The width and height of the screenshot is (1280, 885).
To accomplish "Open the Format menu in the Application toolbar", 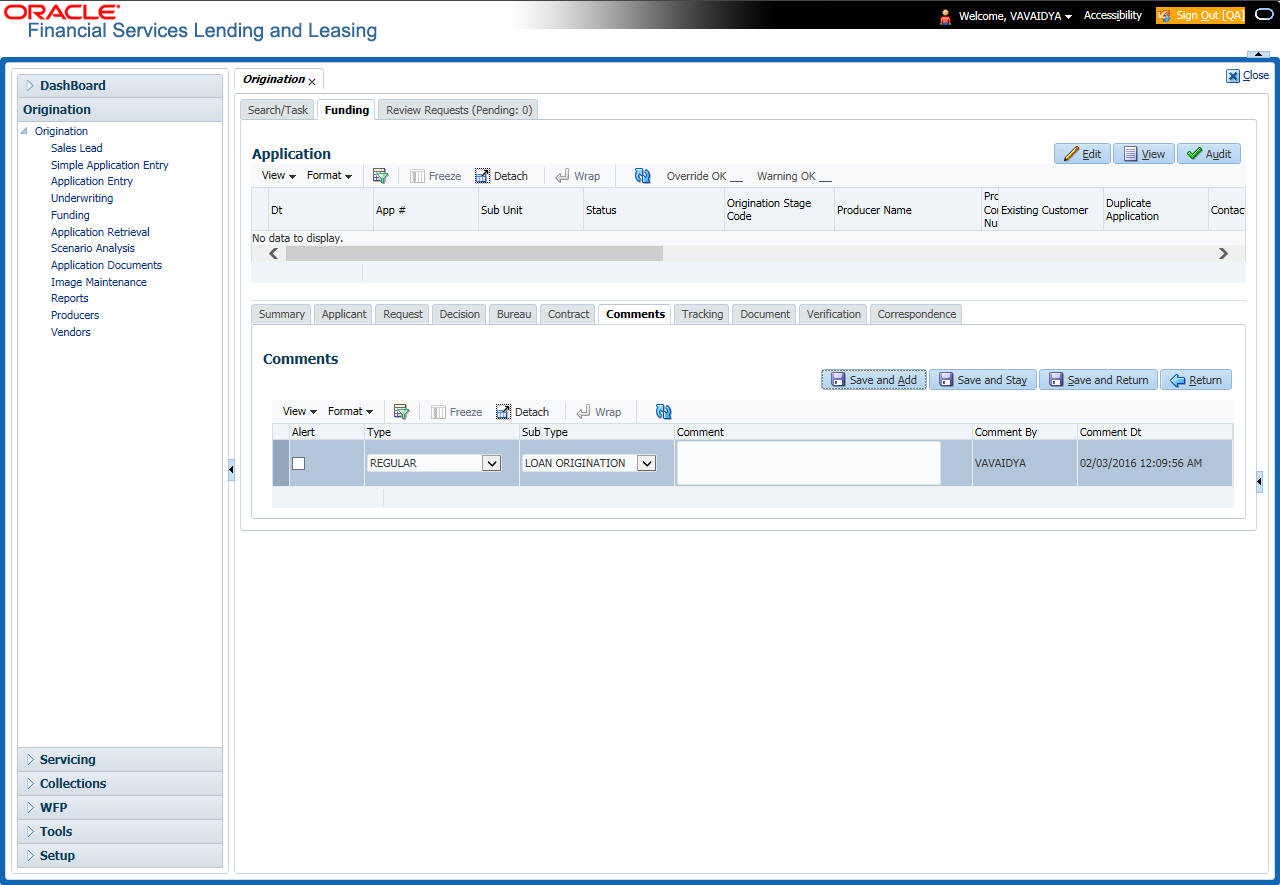I will pos(329,176).
